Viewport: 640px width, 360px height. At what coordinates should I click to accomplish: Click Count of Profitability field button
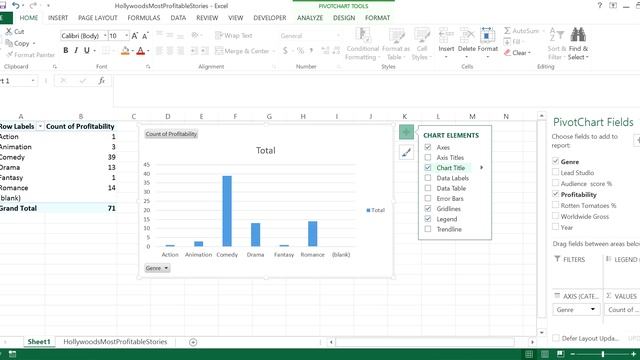point(171,134)
